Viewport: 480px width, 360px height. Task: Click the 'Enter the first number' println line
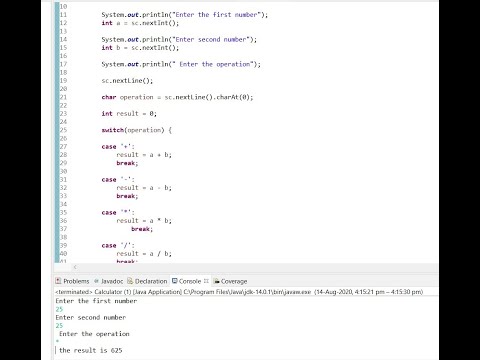(185, 15)
